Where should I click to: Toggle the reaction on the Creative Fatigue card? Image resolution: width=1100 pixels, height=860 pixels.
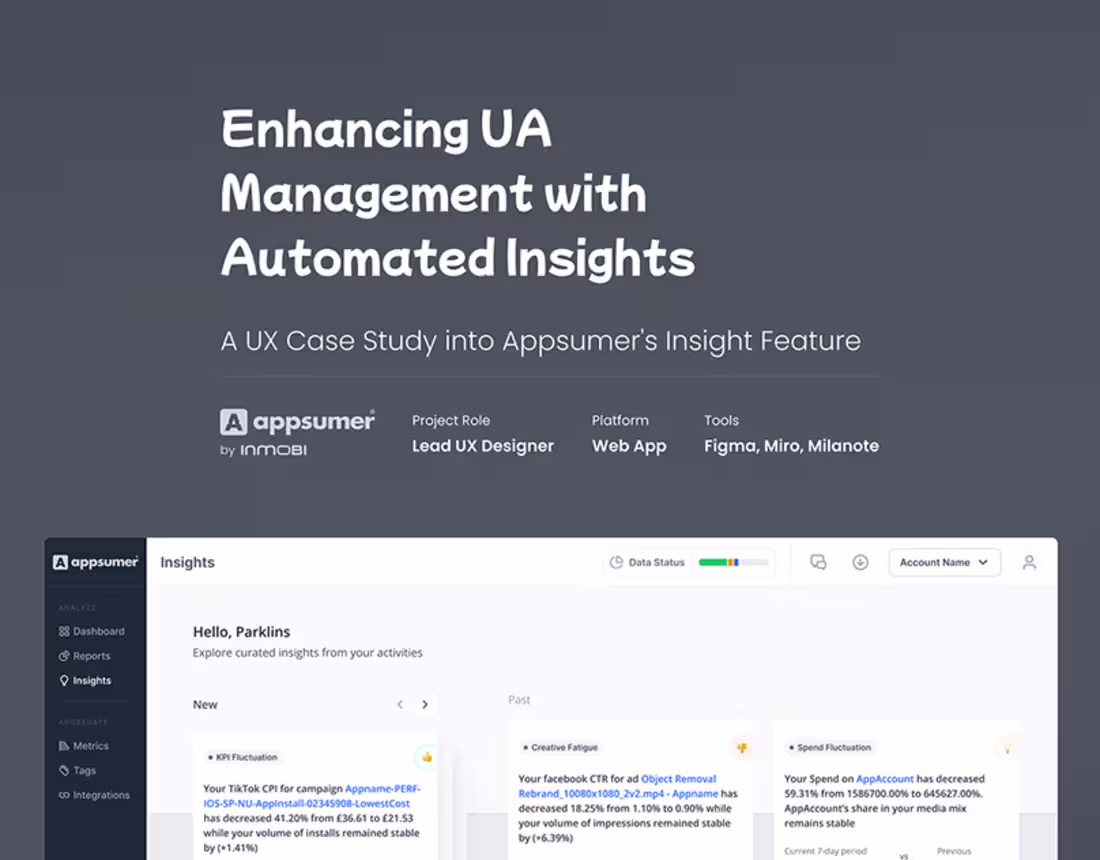point(742,748)
